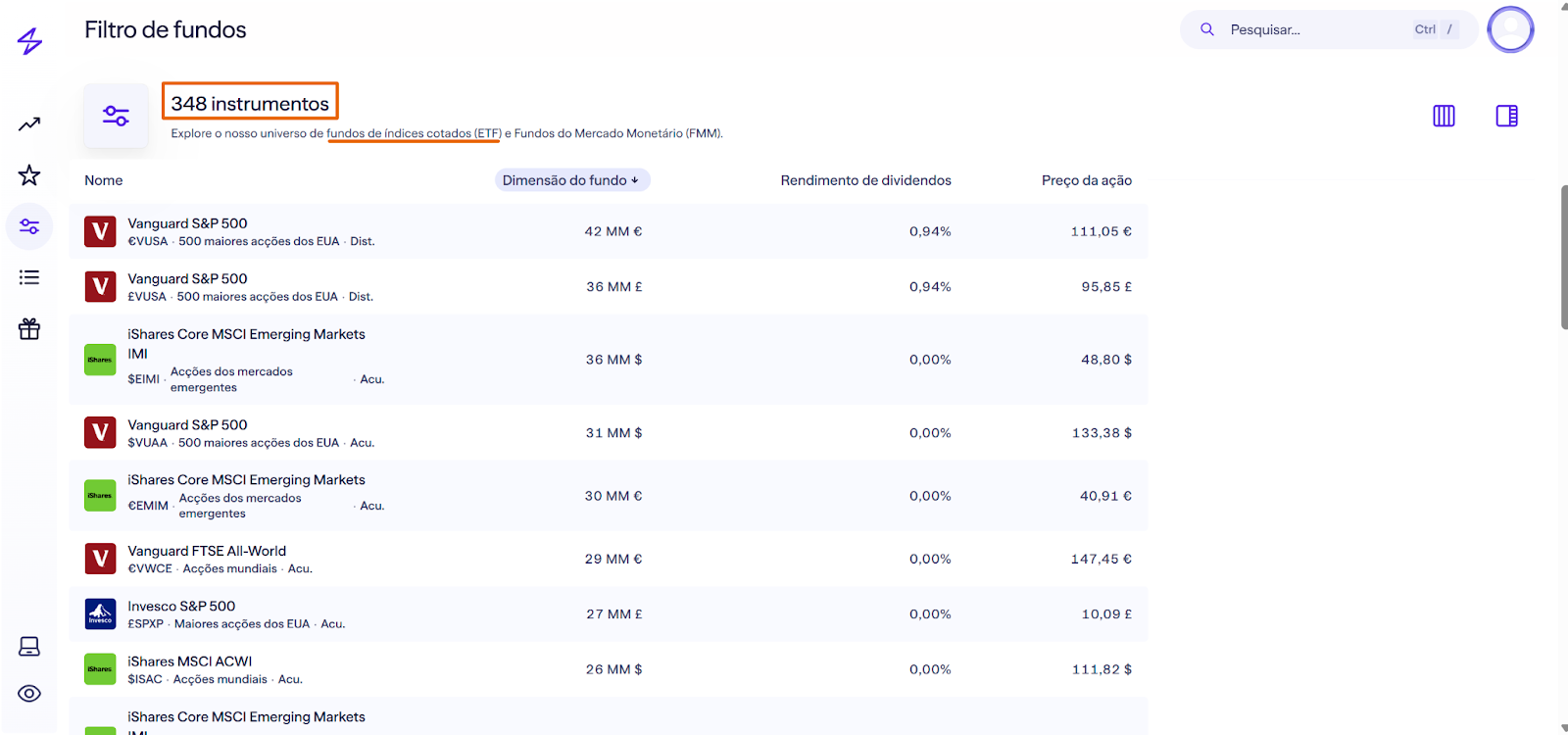This screenshot has height=735, width=1568.
Task: Click the 111,82 $ share price
Action: pos(1102,670)
